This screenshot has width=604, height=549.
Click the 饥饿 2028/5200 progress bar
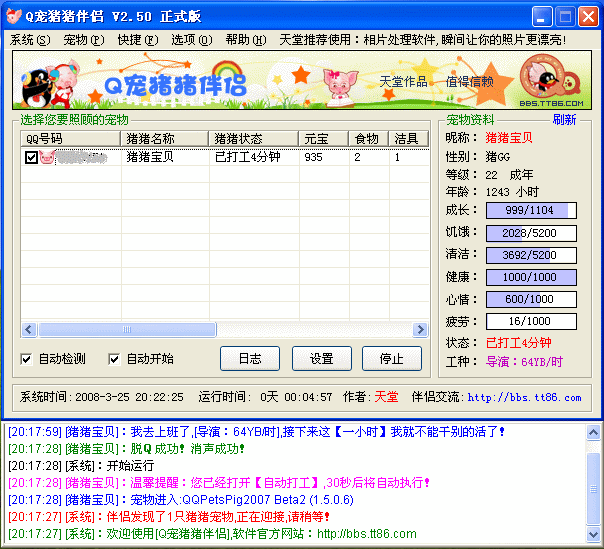[x=531, y=233]
